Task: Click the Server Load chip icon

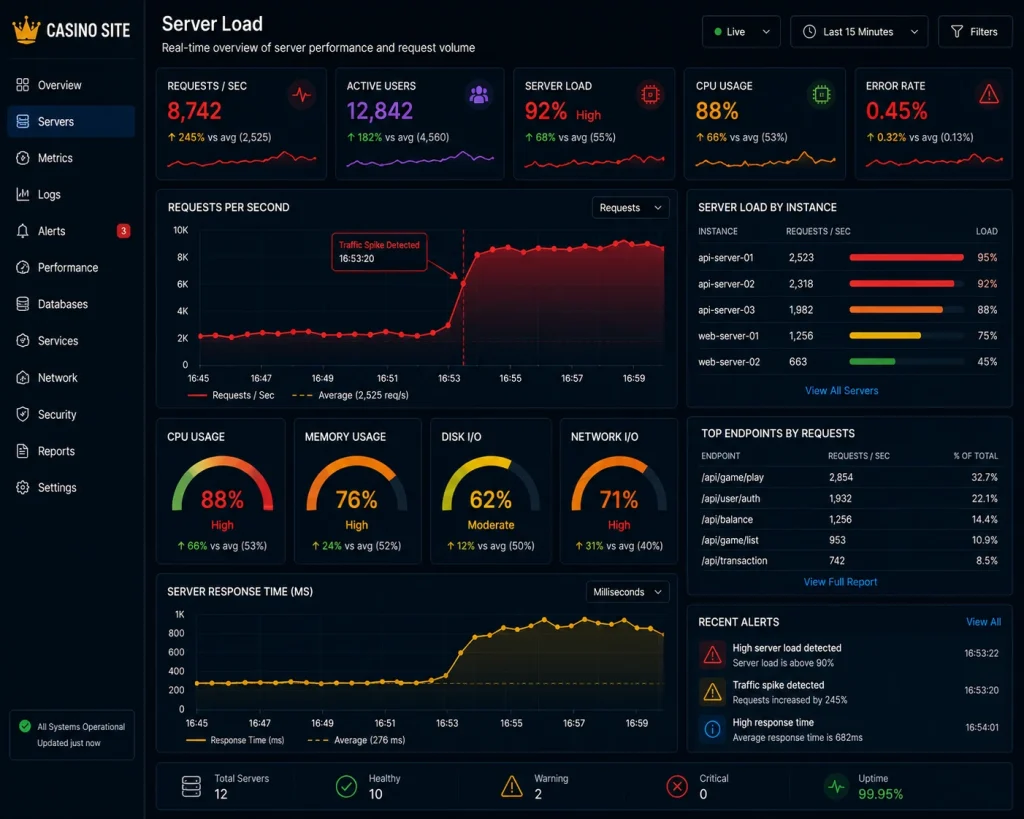Action: pos(650,95)
